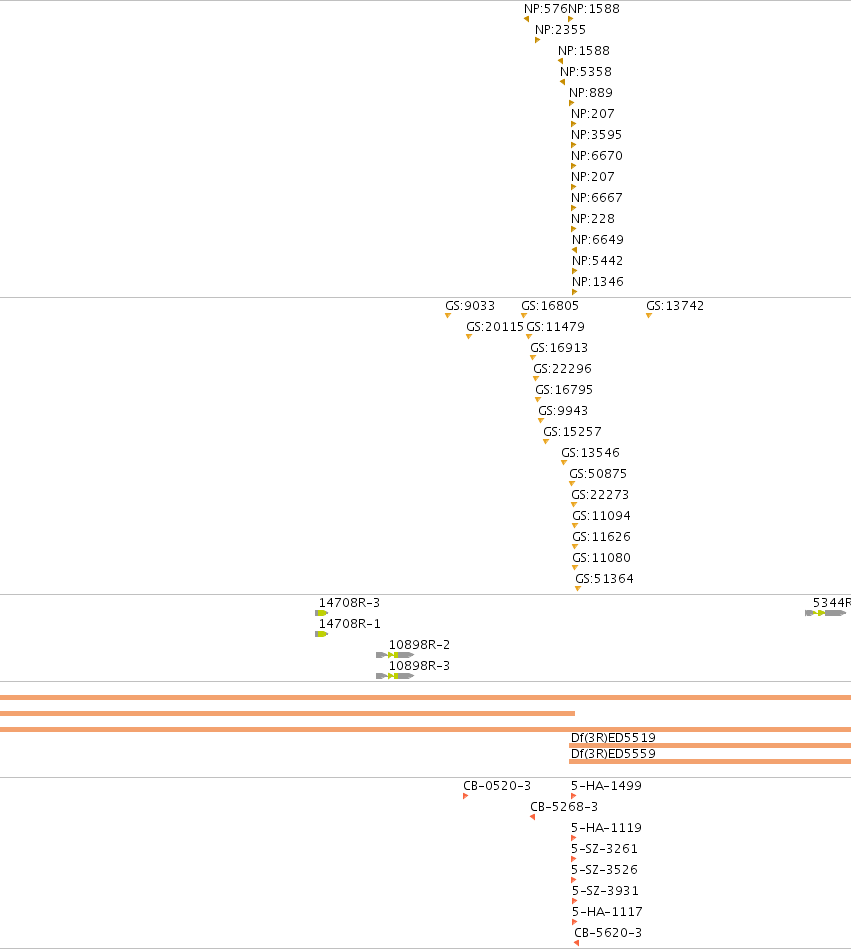This screenshot has width=851, height=949.
Task: Select the 10898R-3 transcript glyph
Action: tap(395, 676)
